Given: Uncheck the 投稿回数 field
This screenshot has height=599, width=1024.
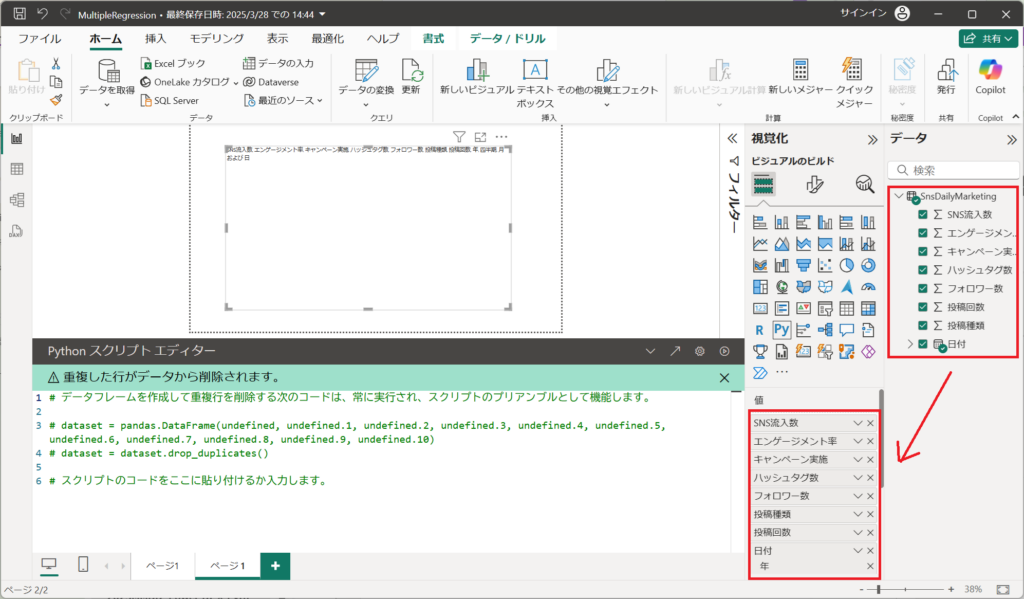Looking at the screenshot, I should [923, 306].
